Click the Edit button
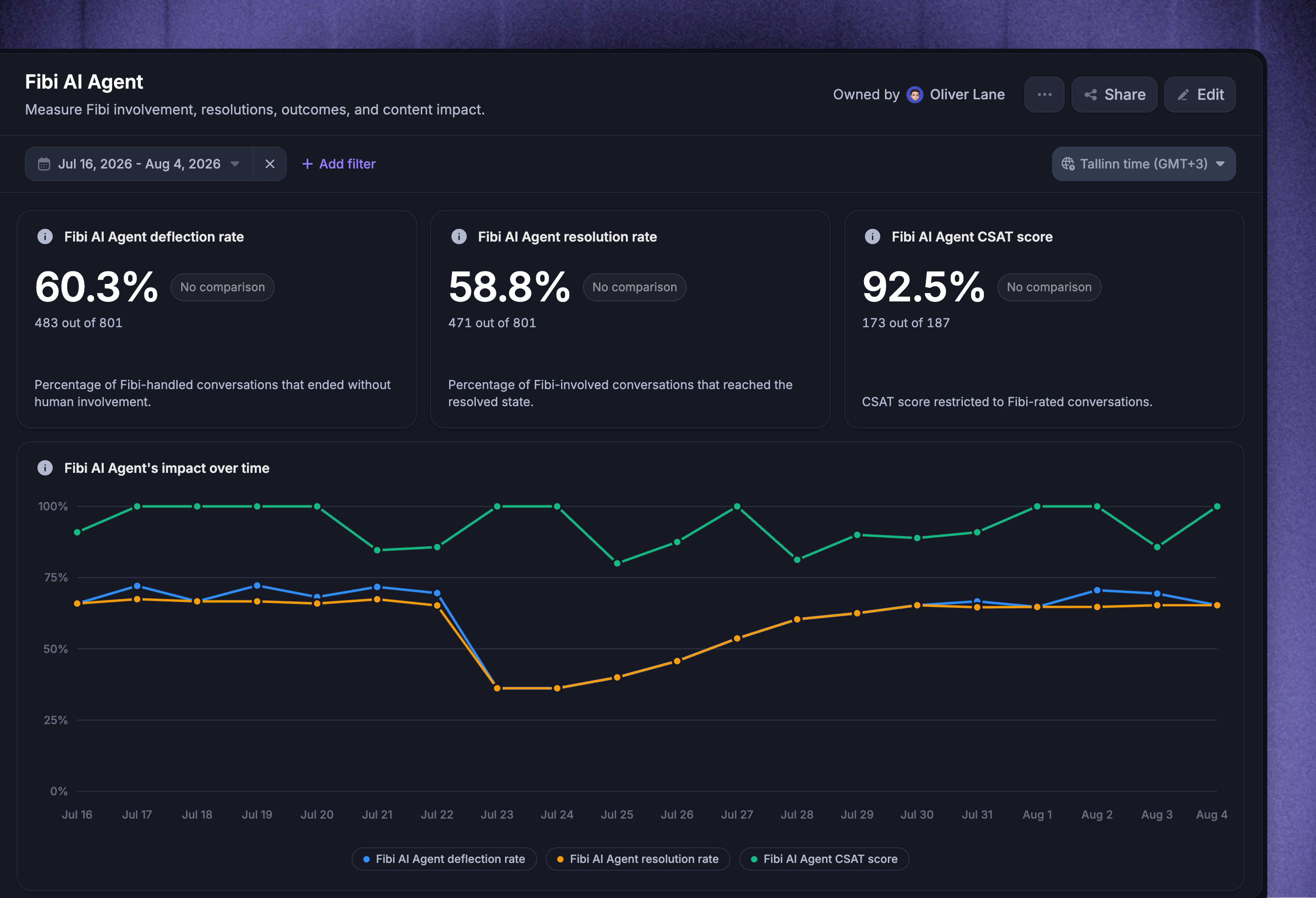Image resolution: width=1316 pixels, height=898 pixels. coord(1199,94)
